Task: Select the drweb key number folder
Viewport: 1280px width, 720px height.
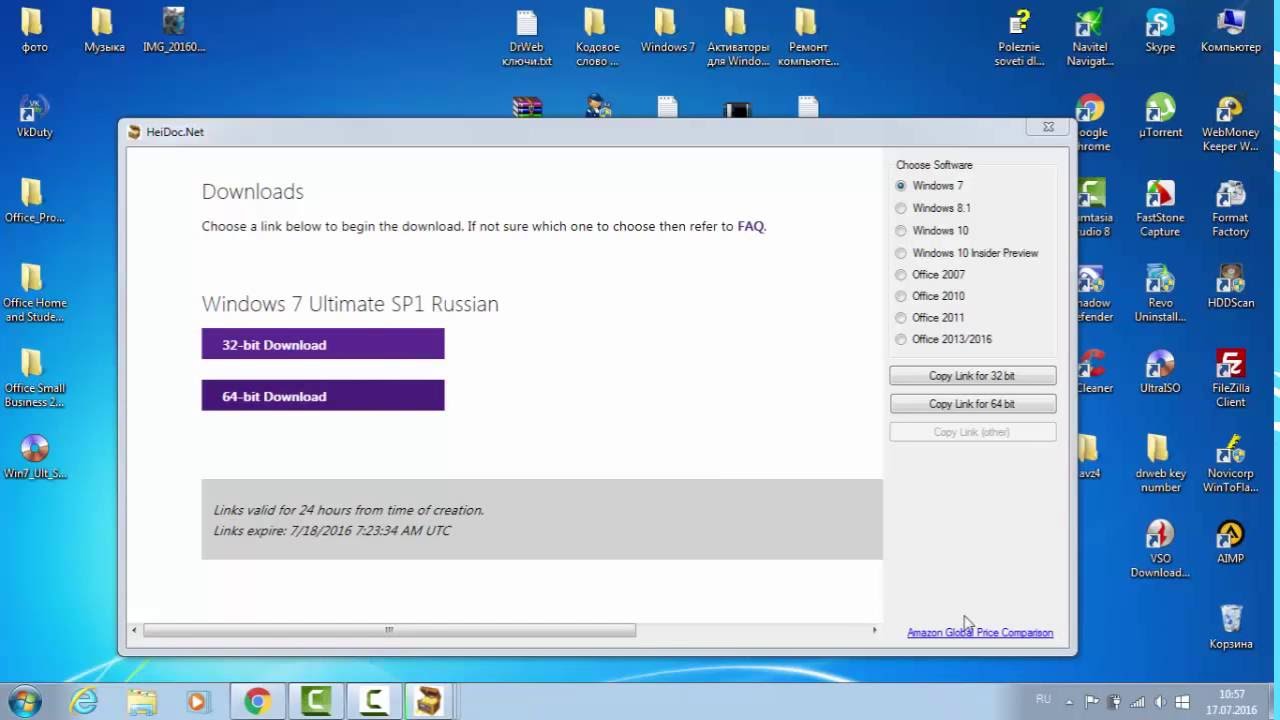Action: (1160, 464)
